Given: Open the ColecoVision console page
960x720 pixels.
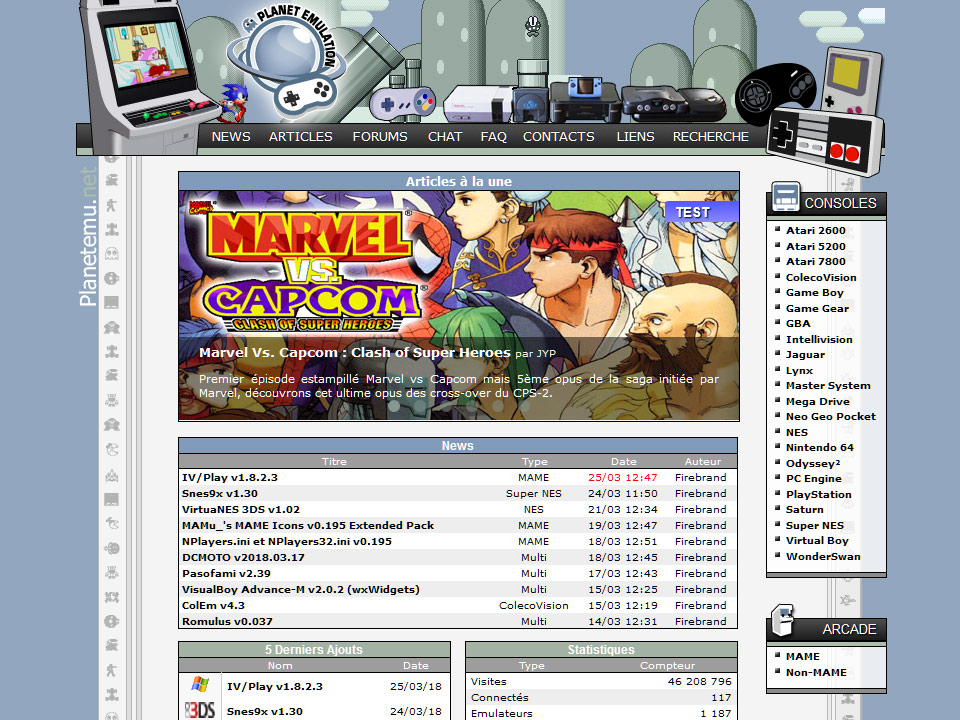Looking at the screenshot, I should pos(821,277).
